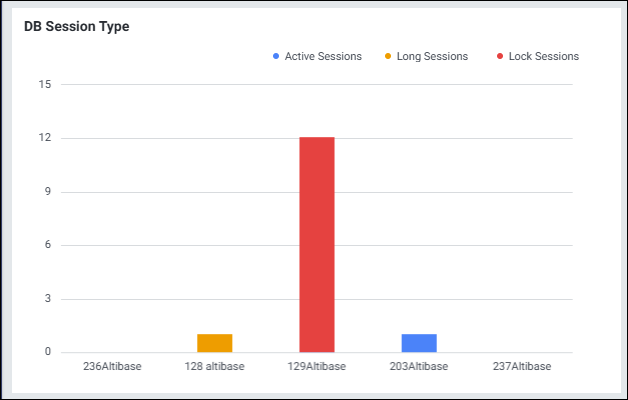Click the 15 value on y-axis
This screenshot has height=400, width=628.
click(x=44, y=85)
